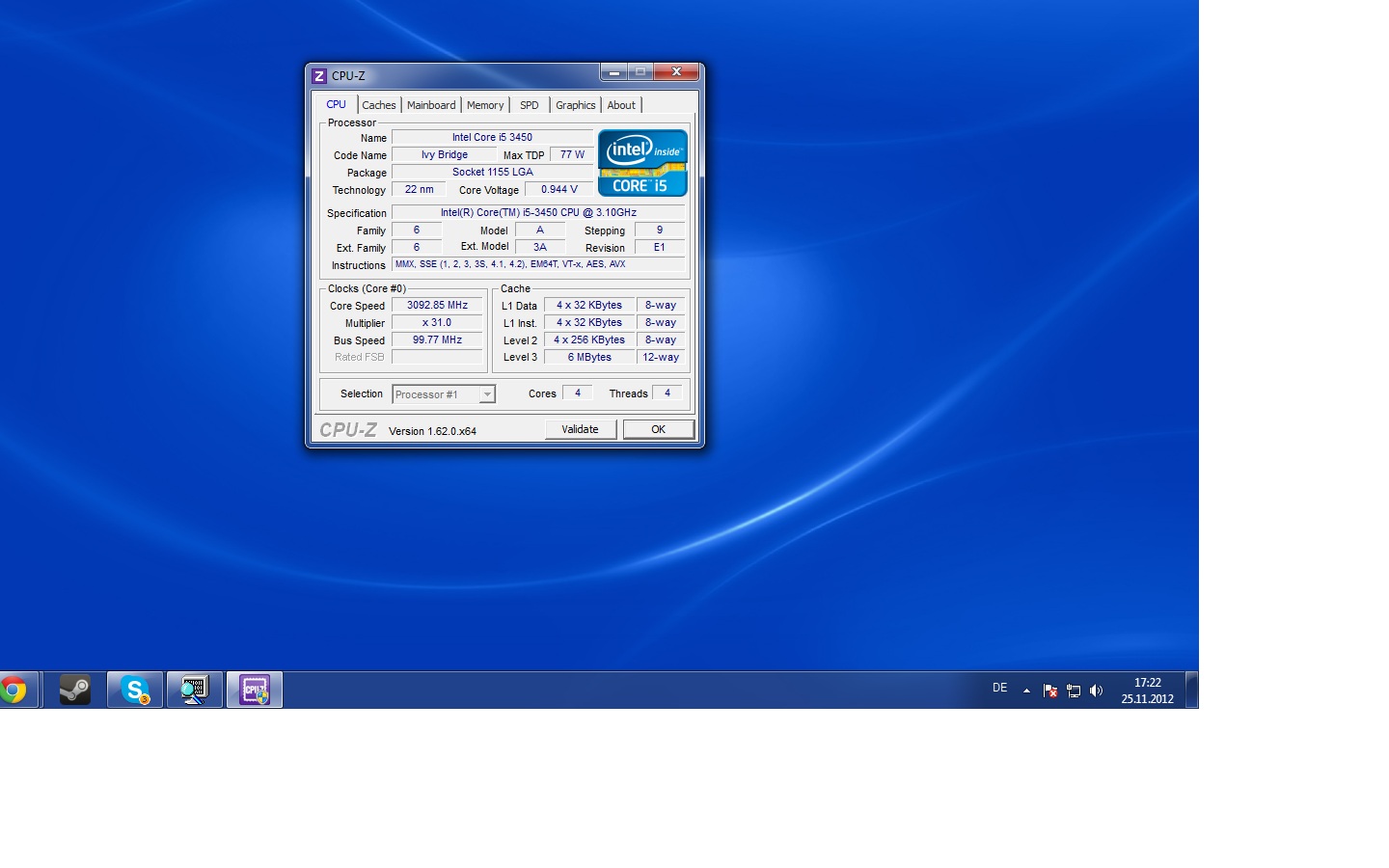Click the Cores count field

[577, 393]
